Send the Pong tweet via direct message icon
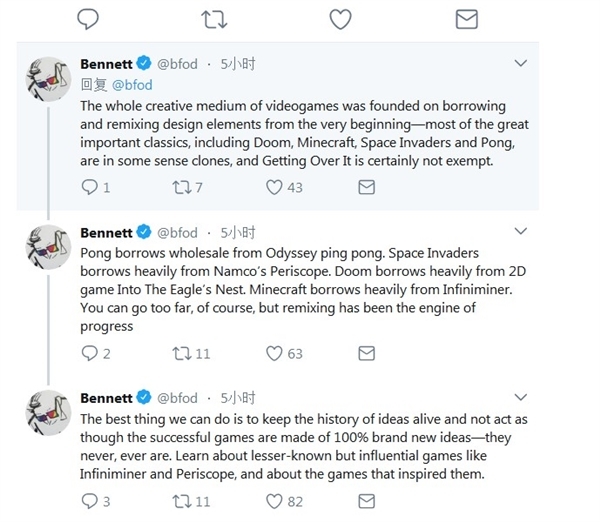Viewport: 600px width, 522px height. point(366,353)
